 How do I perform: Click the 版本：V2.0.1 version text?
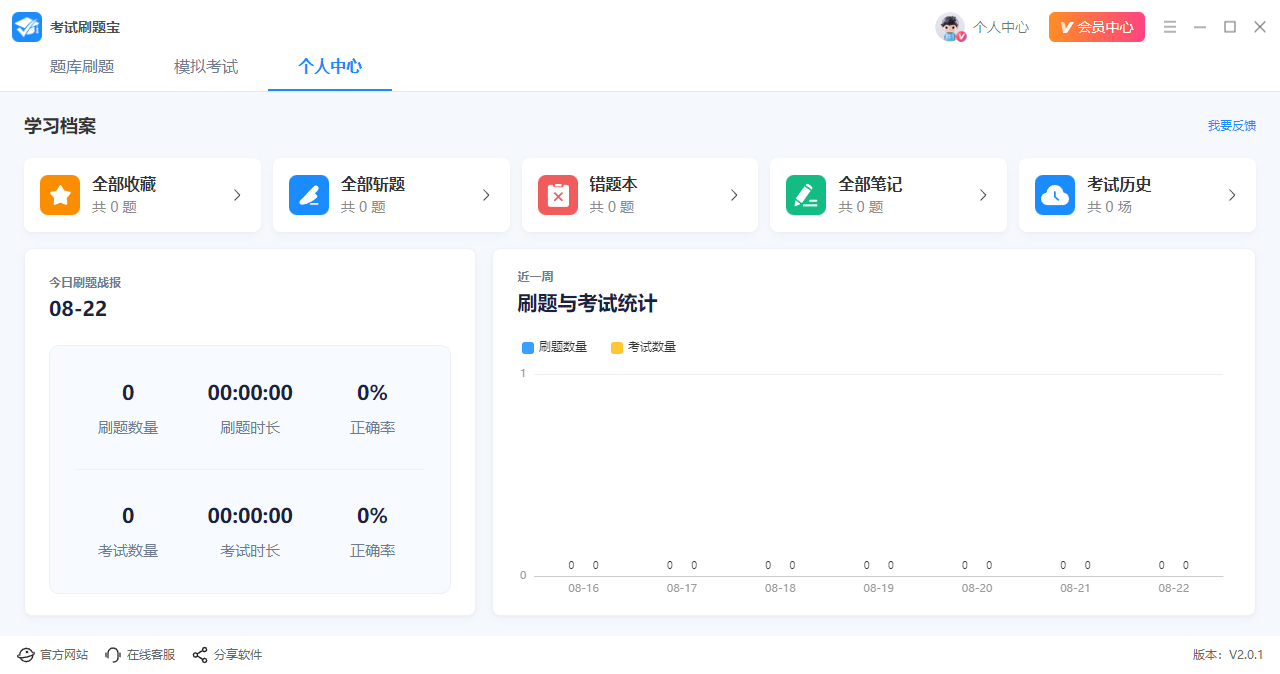point(1228,655)
